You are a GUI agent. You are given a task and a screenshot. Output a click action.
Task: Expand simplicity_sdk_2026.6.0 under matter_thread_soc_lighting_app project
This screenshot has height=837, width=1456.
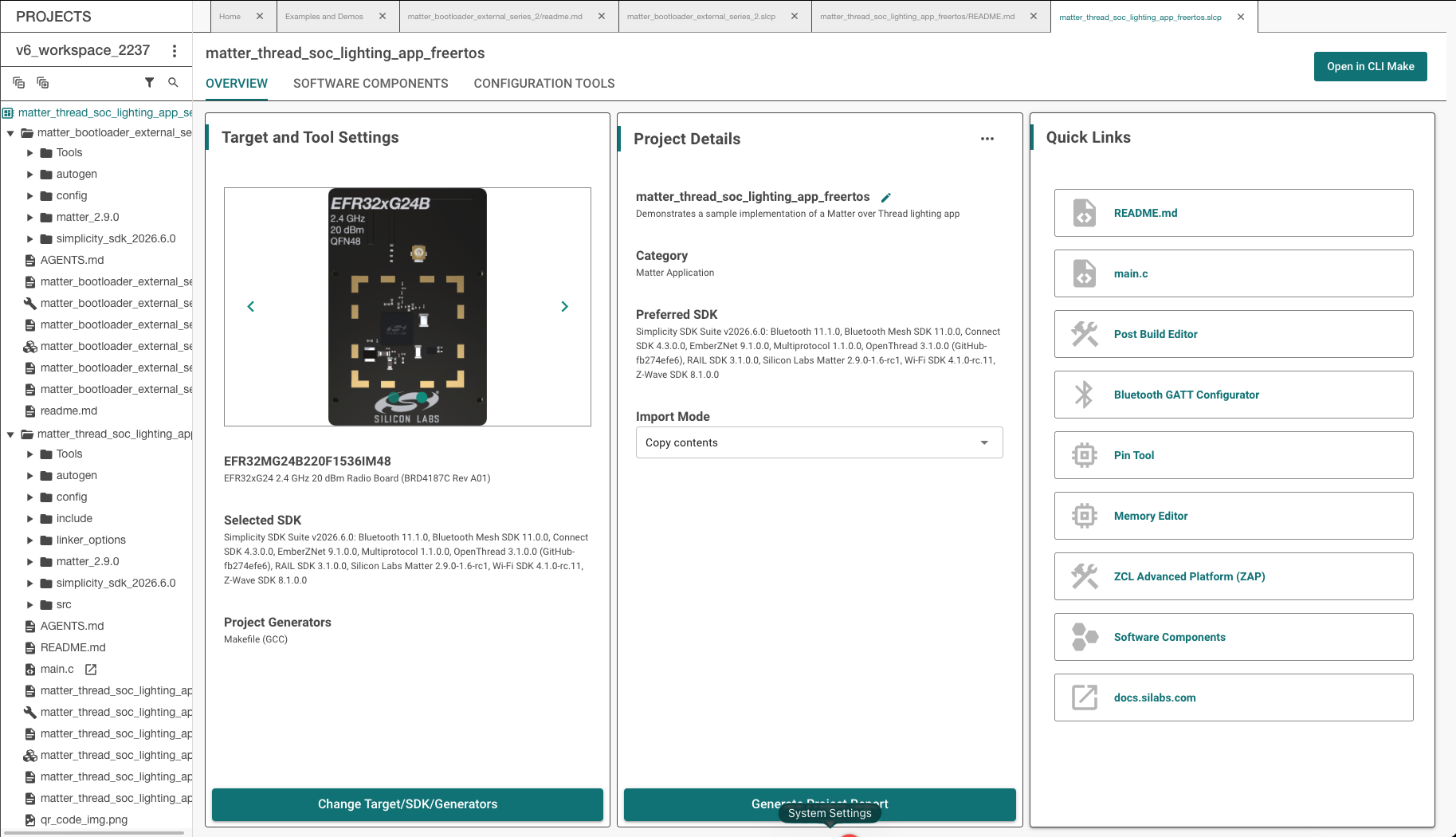29,584
